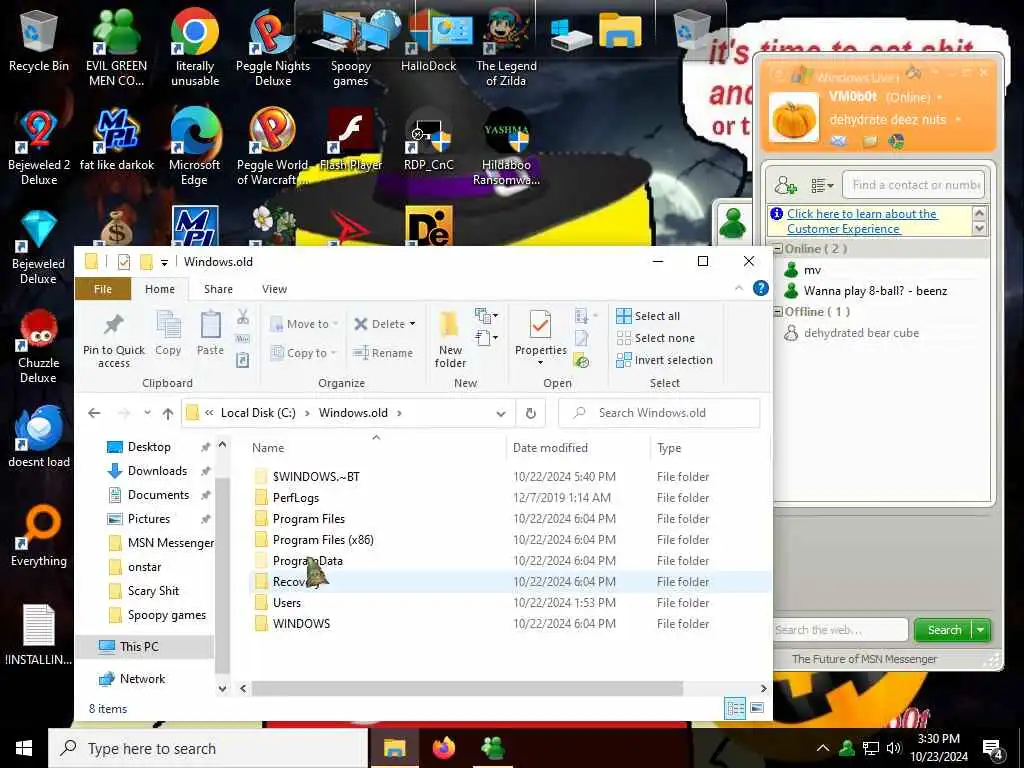Open the Chuzzle Deluxe shortcut
This screenshot has width=1024, height=768.
(x=39, y=346)
